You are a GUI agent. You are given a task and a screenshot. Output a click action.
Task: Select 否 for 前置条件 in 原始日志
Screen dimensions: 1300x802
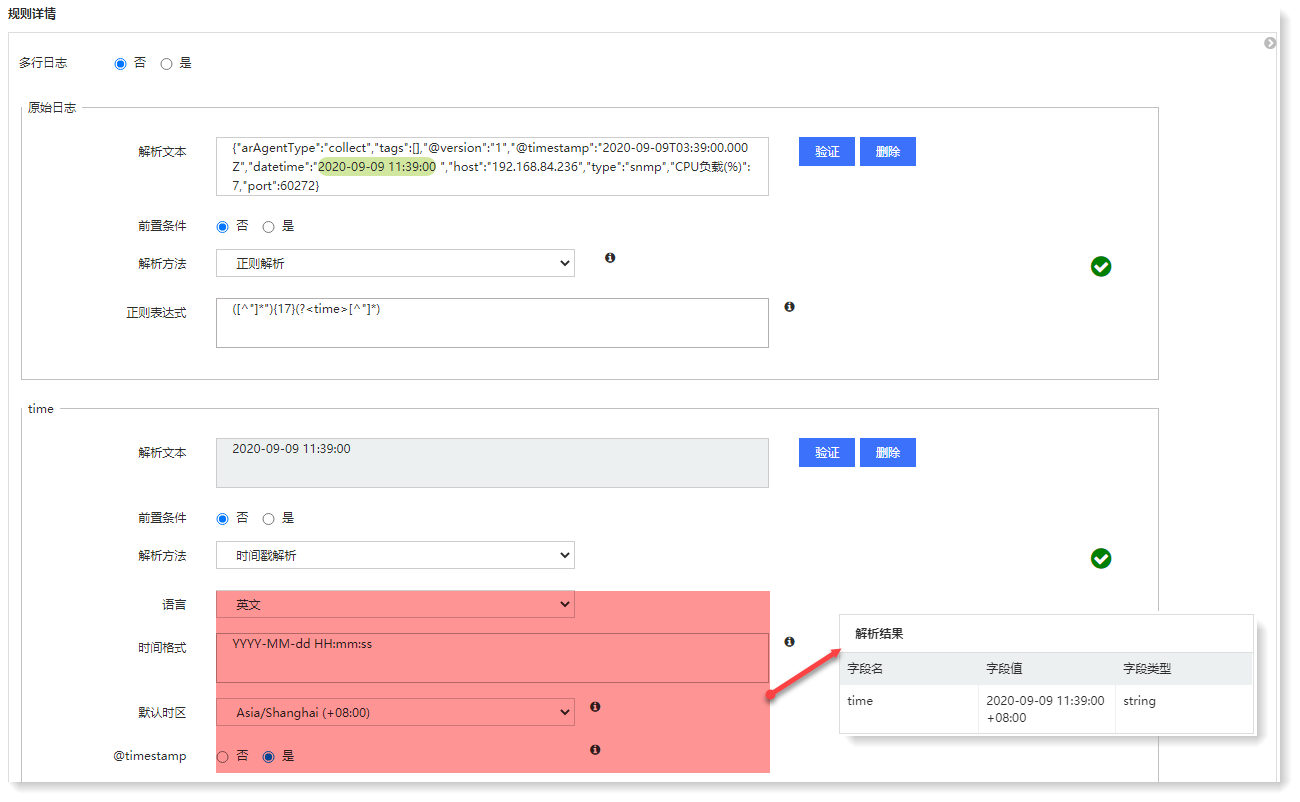point(223,227)
